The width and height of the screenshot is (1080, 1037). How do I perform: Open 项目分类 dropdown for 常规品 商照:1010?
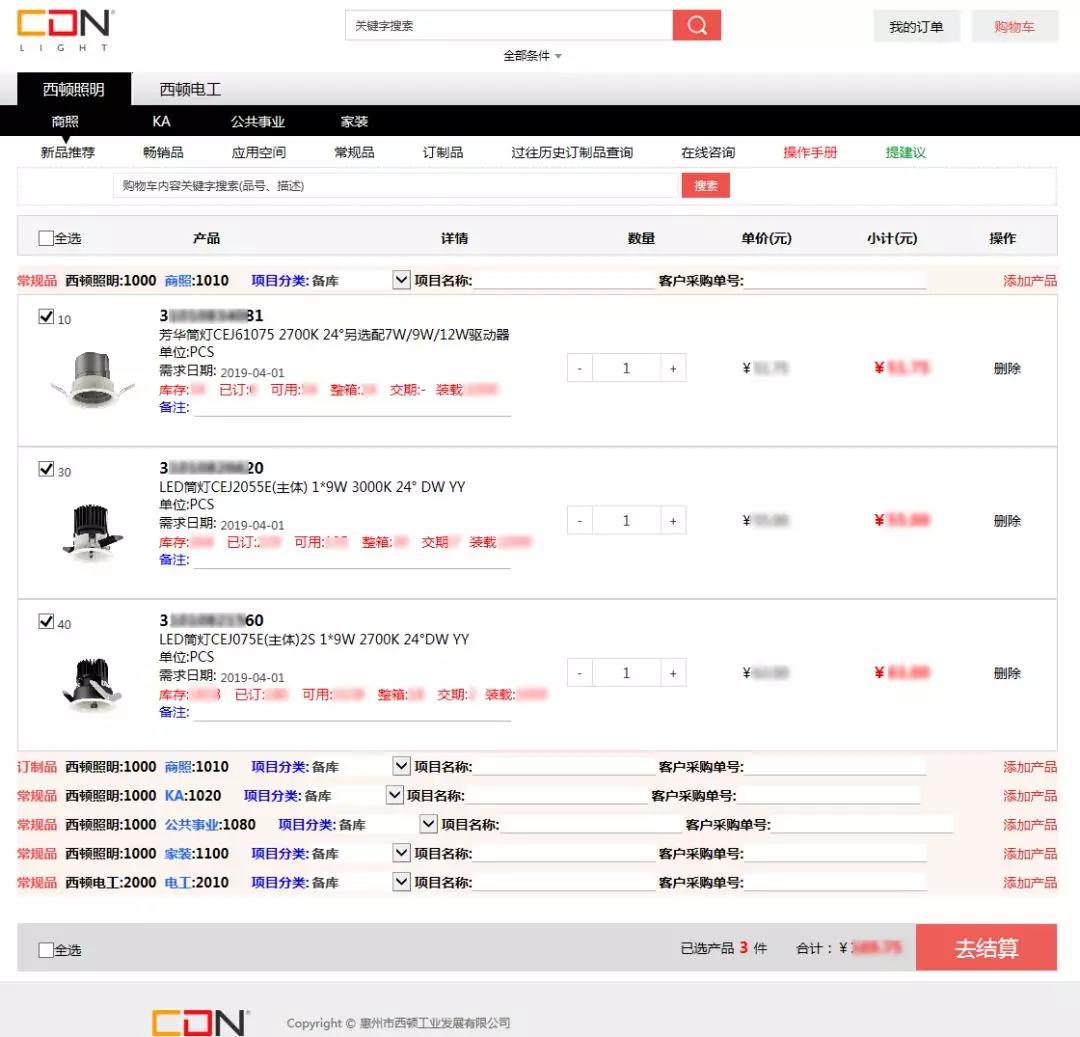(402, 280)
